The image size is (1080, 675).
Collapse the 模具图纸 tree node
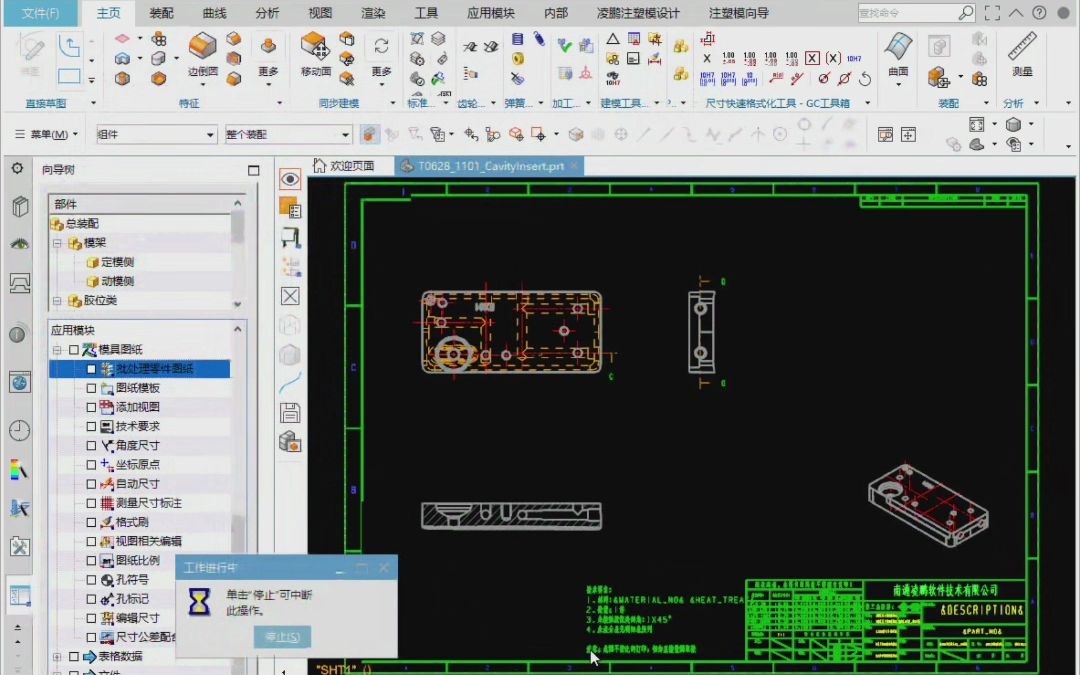[57, 350]
